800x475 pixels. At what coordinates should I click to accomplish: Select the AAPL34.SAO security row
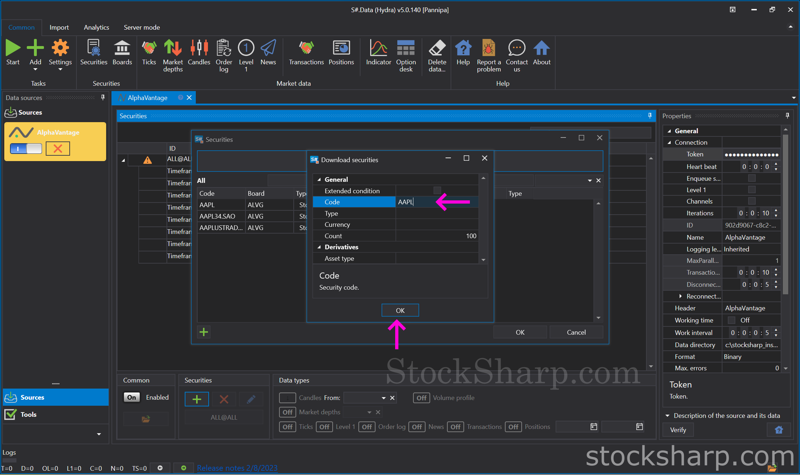tap(218, 216)
